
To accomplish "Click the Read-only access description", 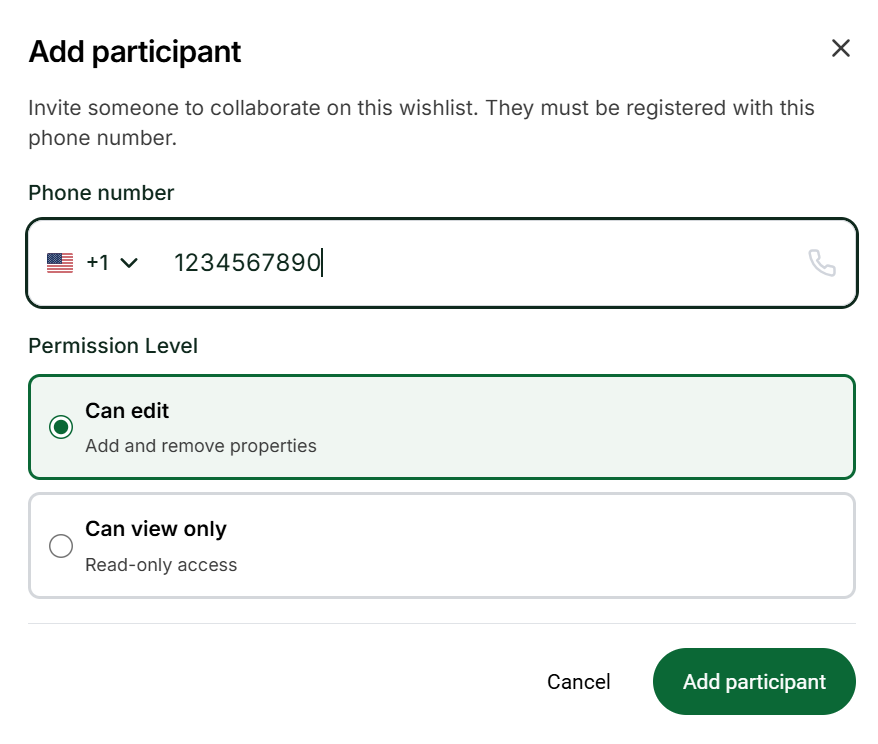I will 161,565.
